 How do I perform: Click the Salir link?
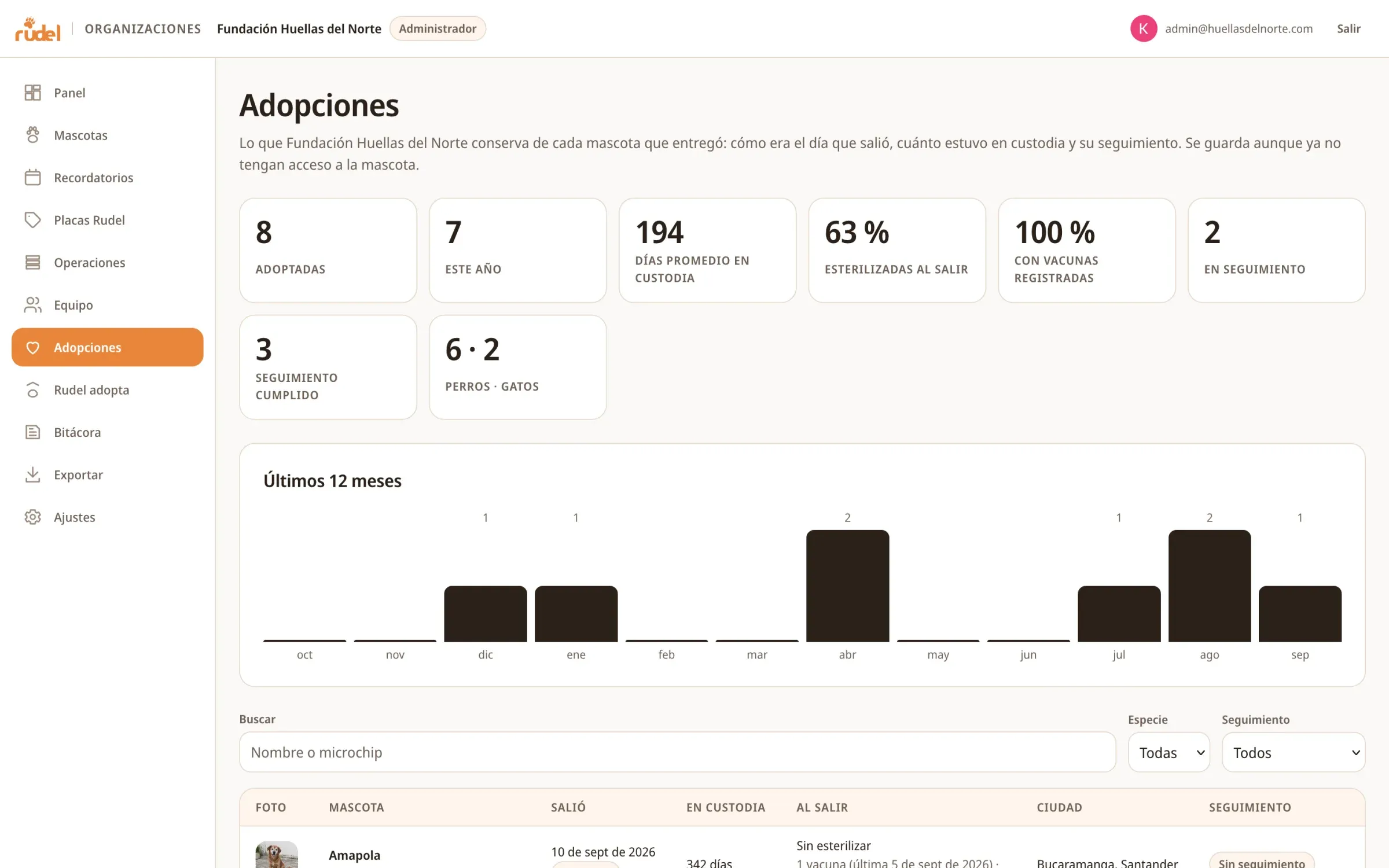[1348, 28]
